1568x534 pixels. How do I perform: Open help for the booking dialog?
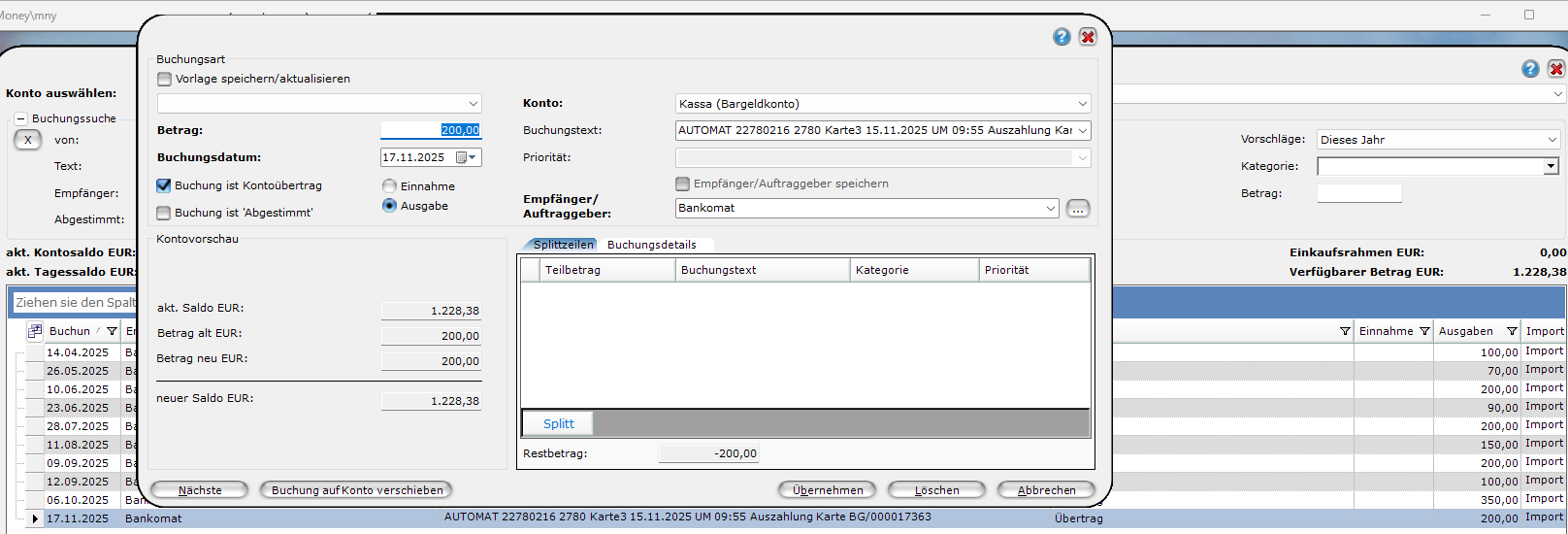coord(1062,37)
